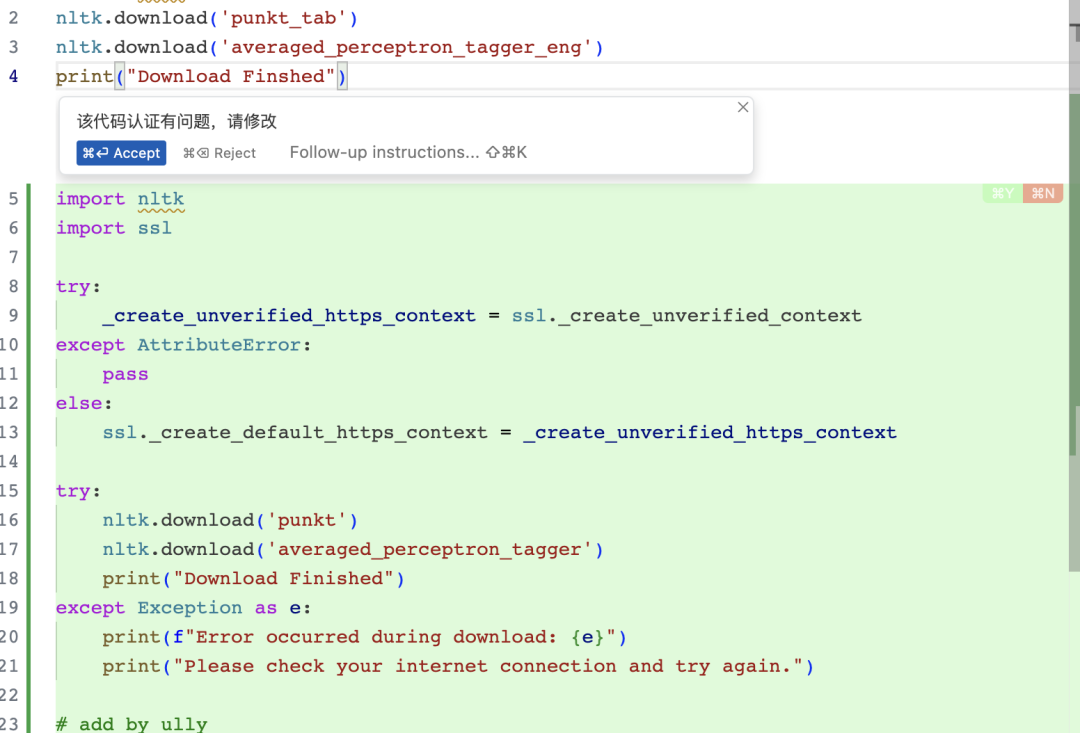This screenshot has height=733, width=1080.
Task: Click the Reject button
Action: (219, 153)
